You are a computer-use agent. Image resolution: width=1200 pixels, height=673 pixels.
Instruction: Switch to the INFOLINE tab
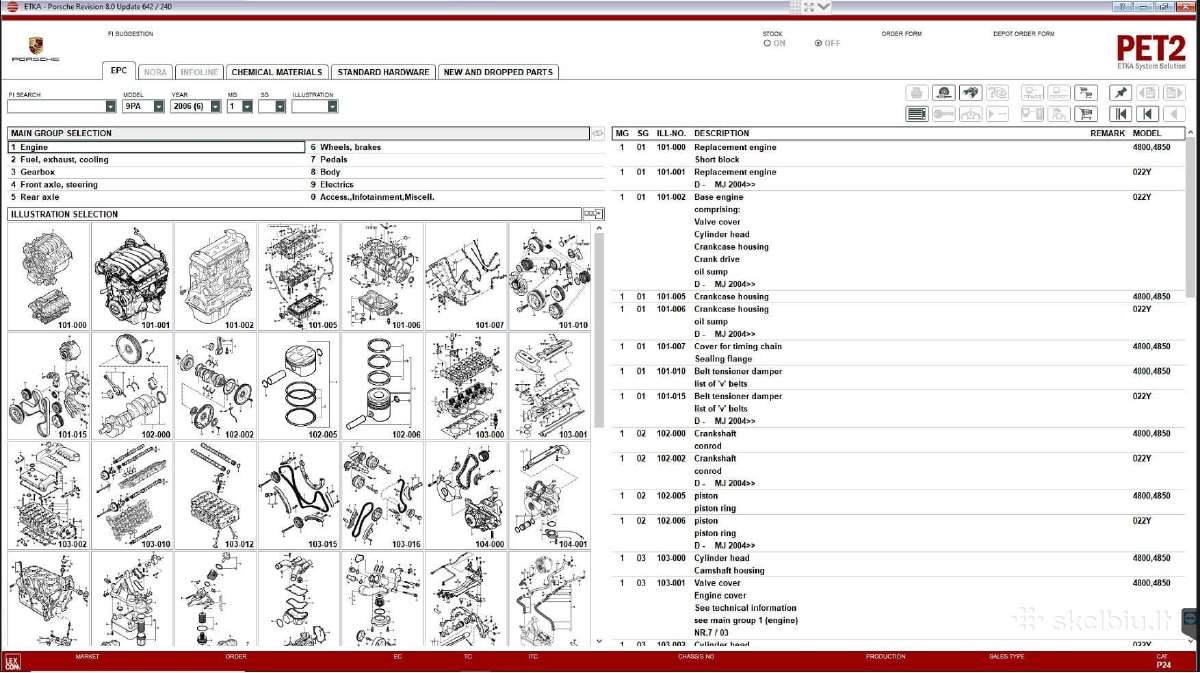199,72
